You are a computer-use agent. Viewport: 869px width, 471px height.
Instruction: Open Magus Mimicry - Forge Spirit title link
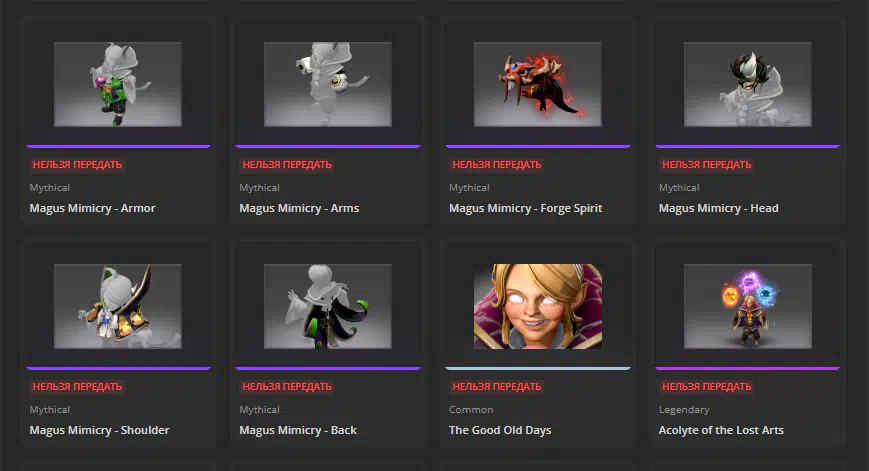point(525,208)
